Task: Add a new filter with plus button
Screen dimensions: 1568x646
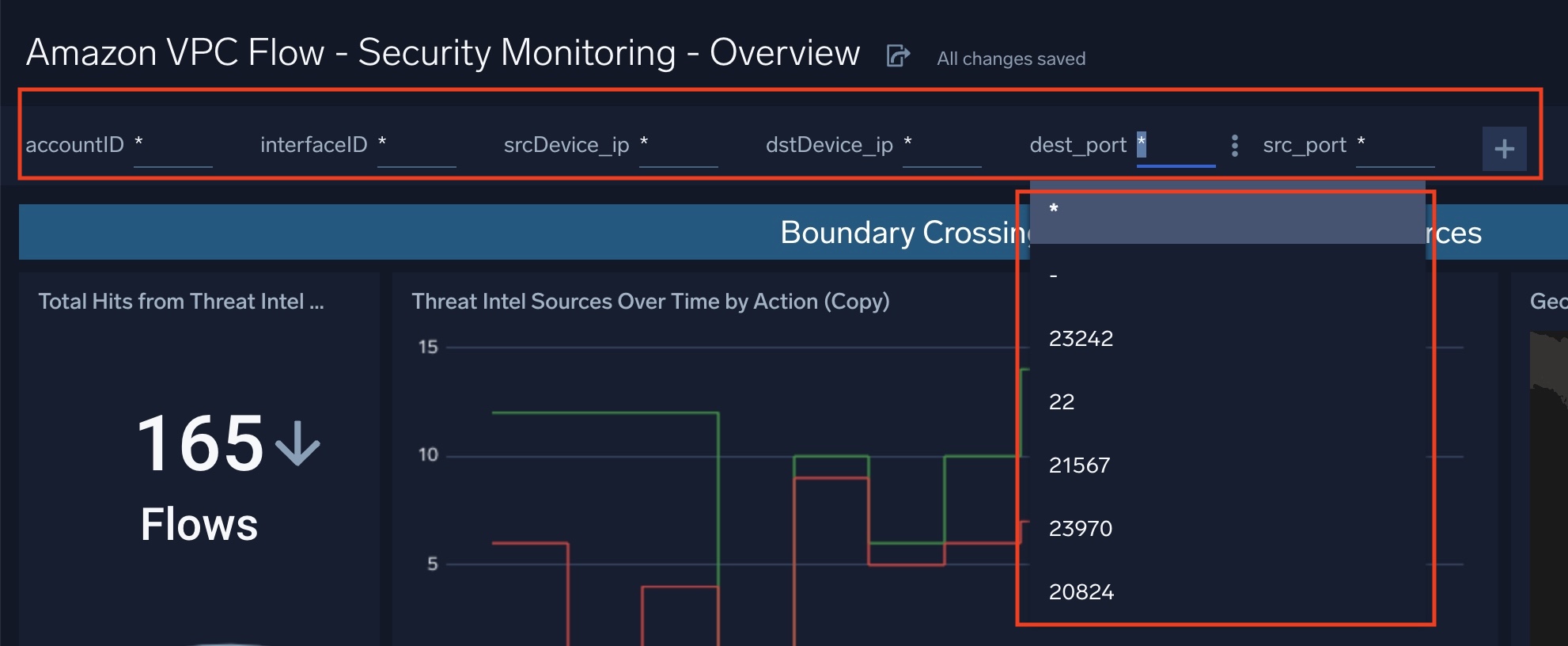Action: 1504,149
